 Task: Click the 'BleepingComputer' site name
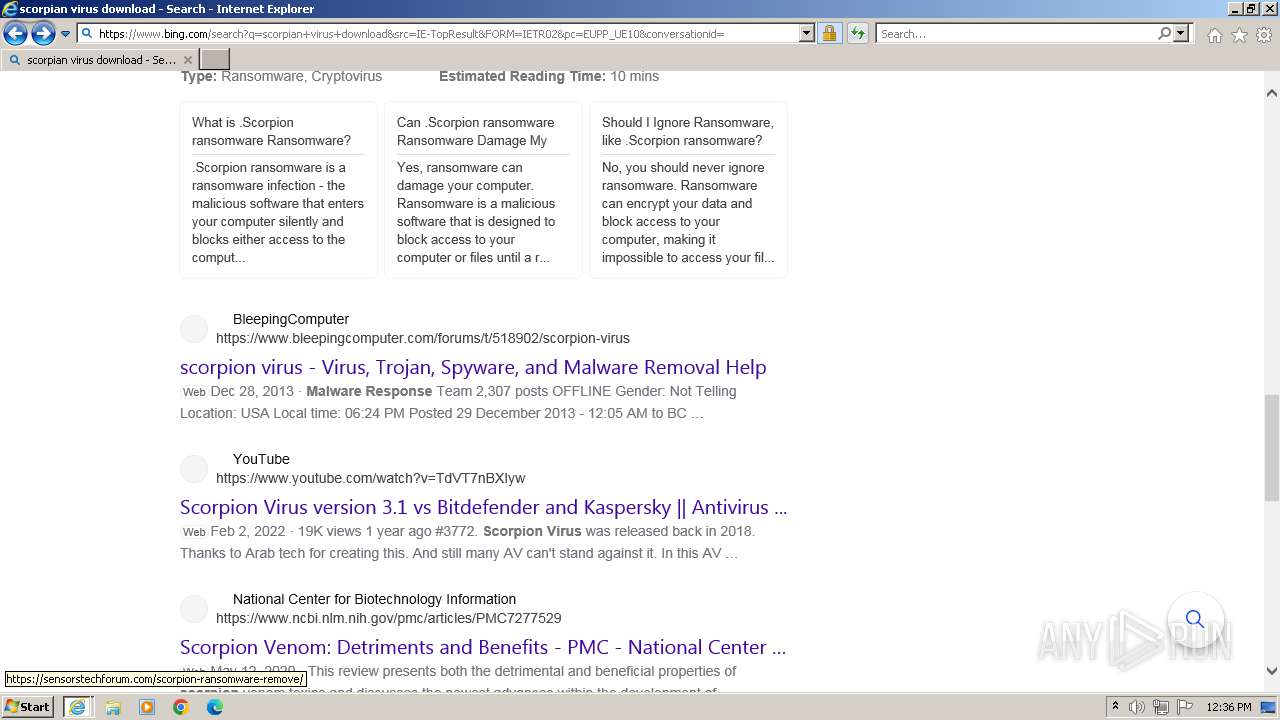coord(291,319)
